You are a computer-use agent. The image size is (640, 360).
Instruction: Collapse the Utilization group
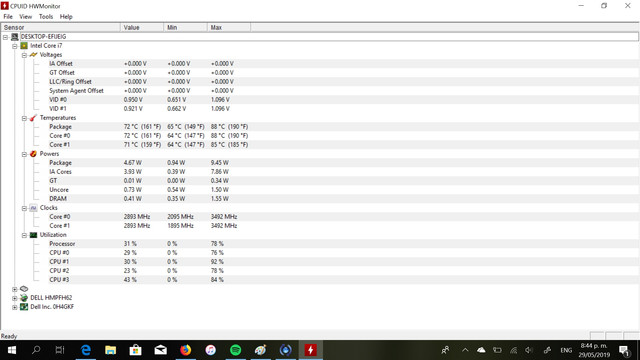[24, 235]
